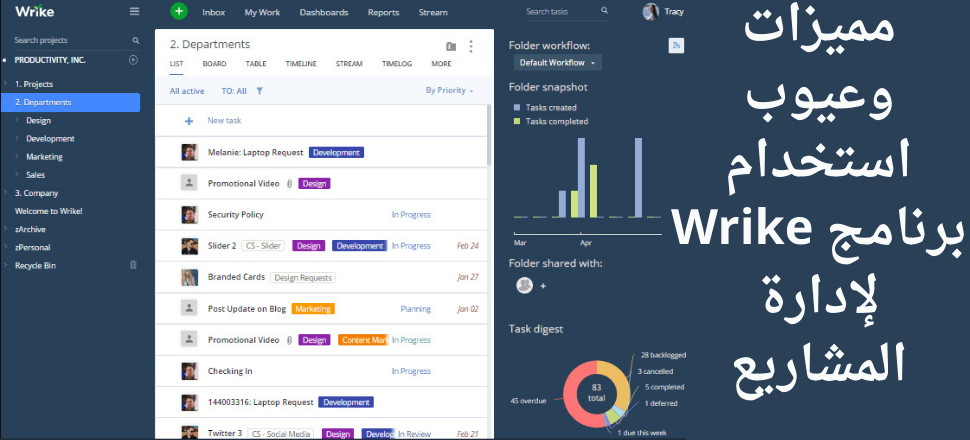Image resolution: width=970 pixels, height=440 pixels.
Task: Switch to the TABLE view tab
Action: point(255,64)
